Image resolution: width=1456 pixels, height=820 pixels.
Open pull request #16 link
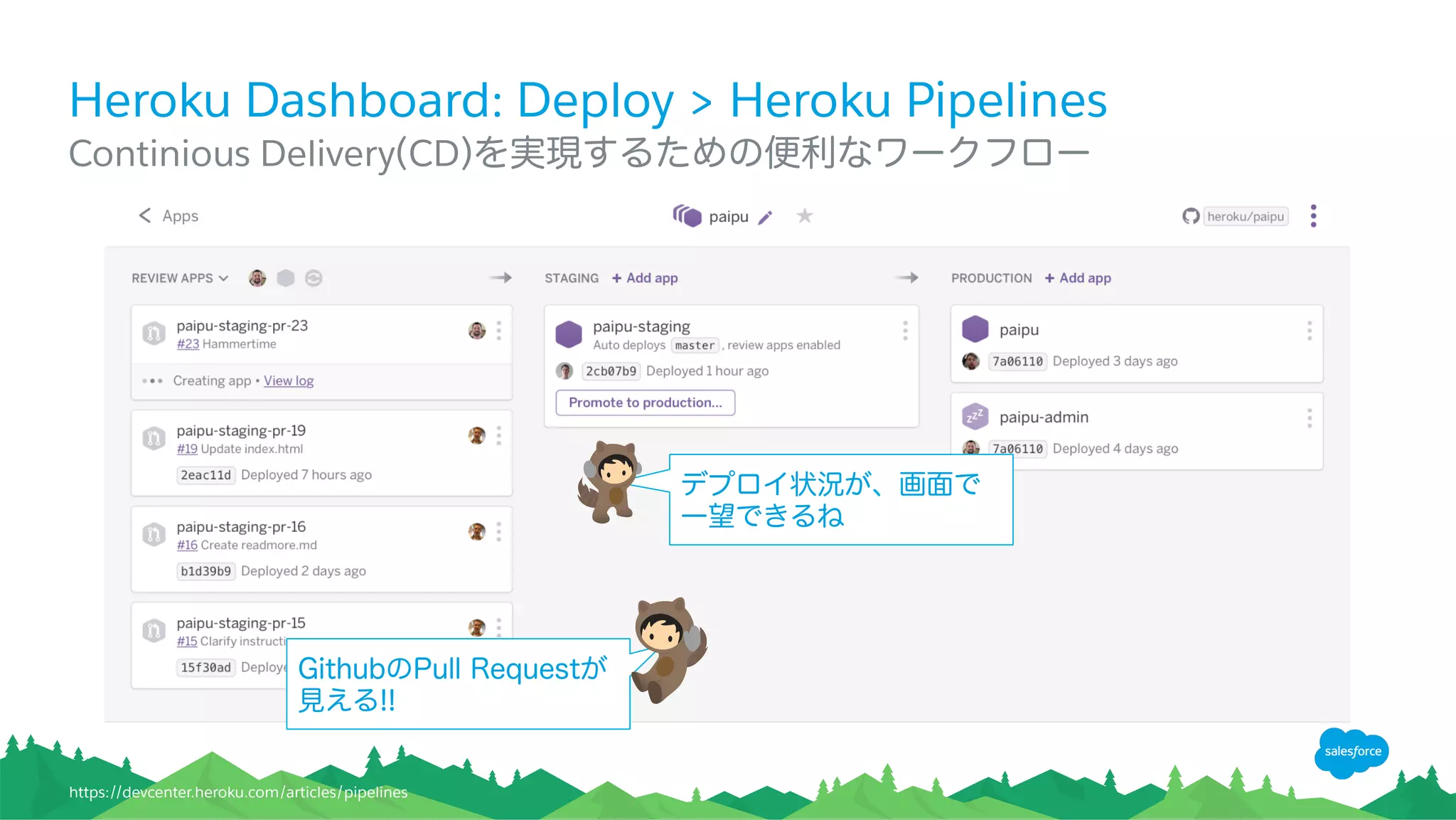(x=187, y=545)
